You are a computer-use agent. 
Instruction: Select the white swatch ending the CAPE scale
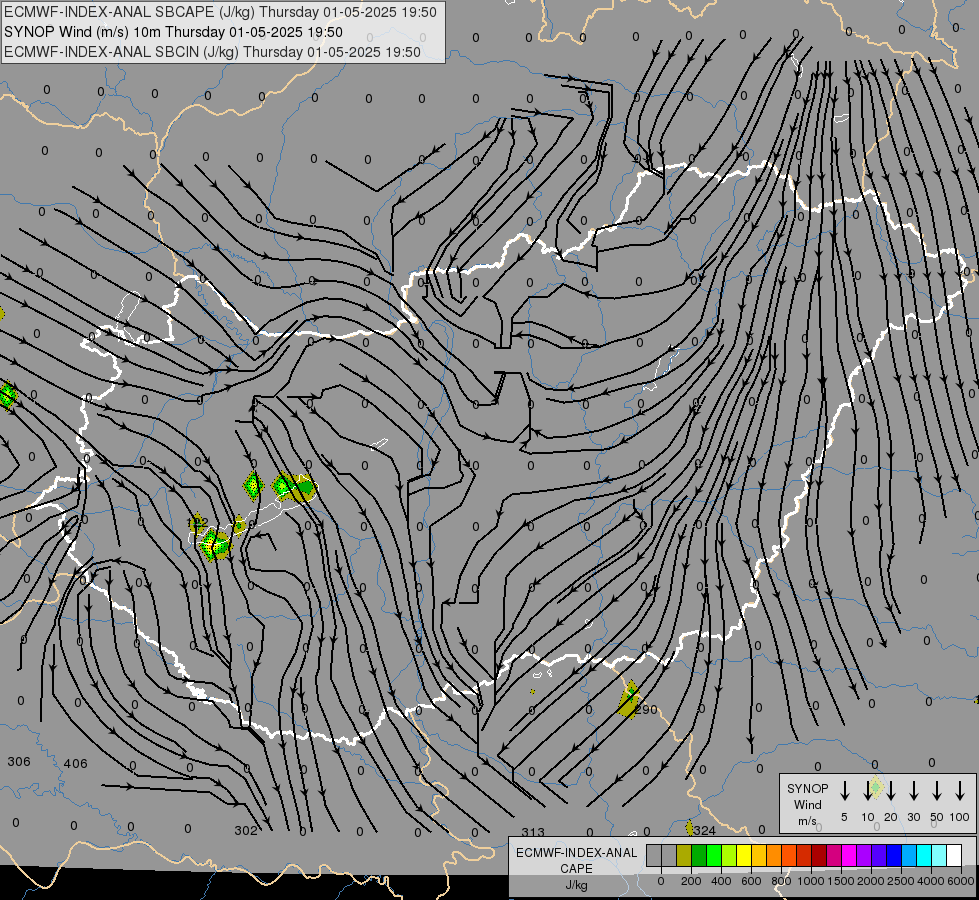pyautogui.click(x=953, y=856)
